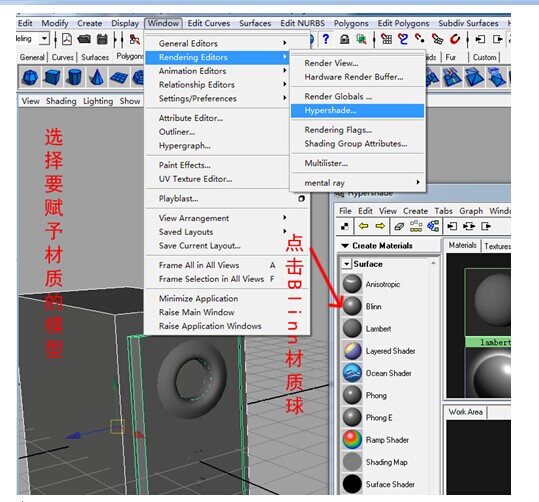539x502 pixels.
Task: Click the Blinn material sphere
Action: point(352,306)
